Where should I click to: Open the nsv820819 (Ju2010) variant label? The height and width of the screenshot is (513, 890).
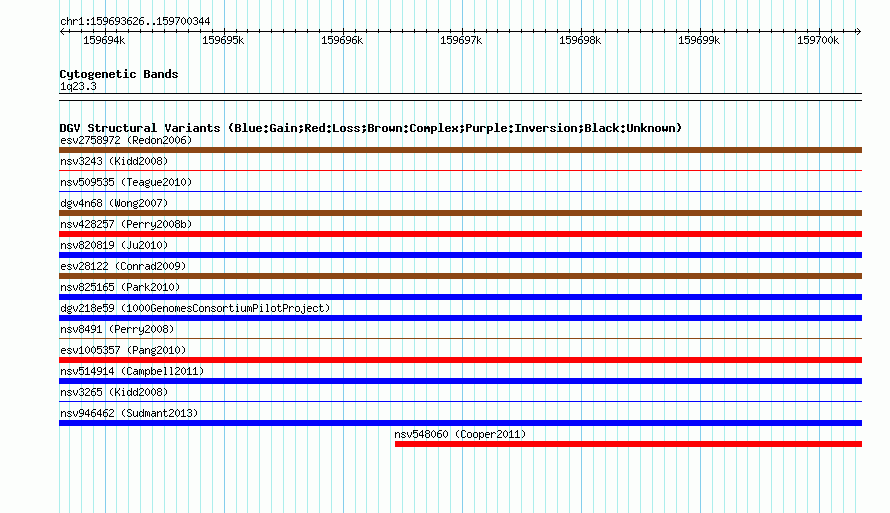pyautogui.click(x=114, y=245)
